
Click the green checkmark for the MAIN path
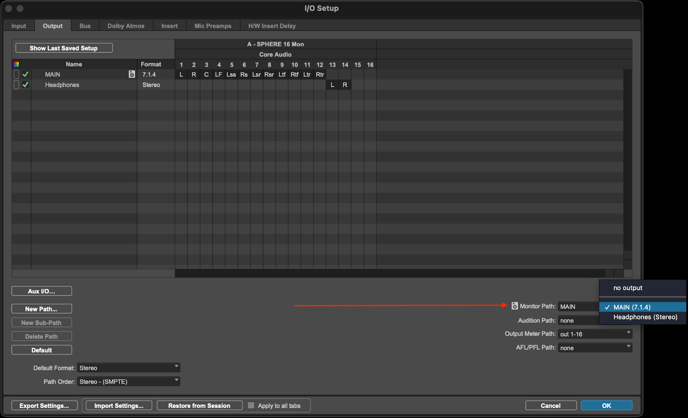[x=26, y=74]
